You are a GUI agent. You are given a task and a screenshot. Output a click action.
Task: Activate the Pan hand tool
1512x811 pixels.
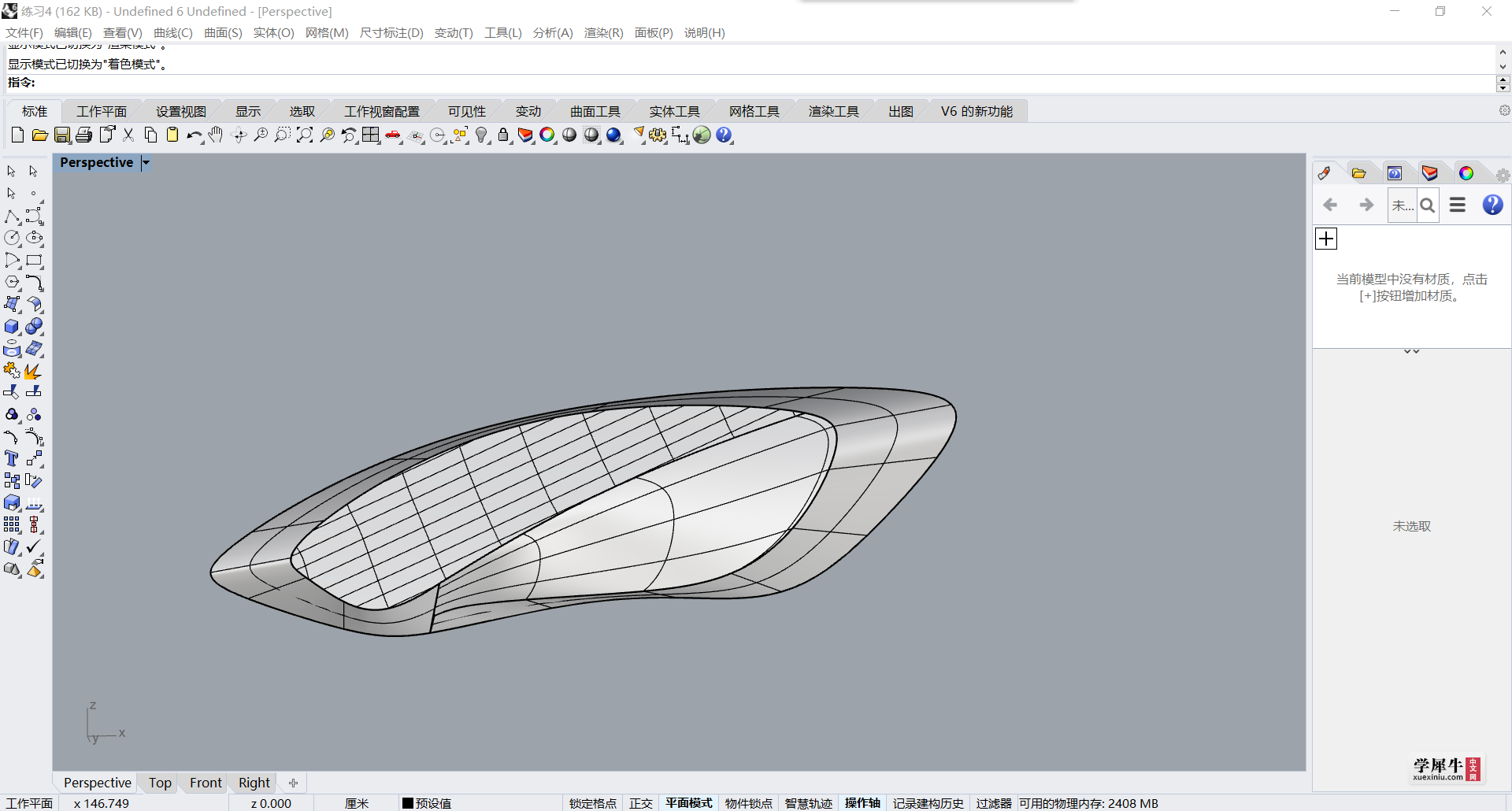(216, 135)
